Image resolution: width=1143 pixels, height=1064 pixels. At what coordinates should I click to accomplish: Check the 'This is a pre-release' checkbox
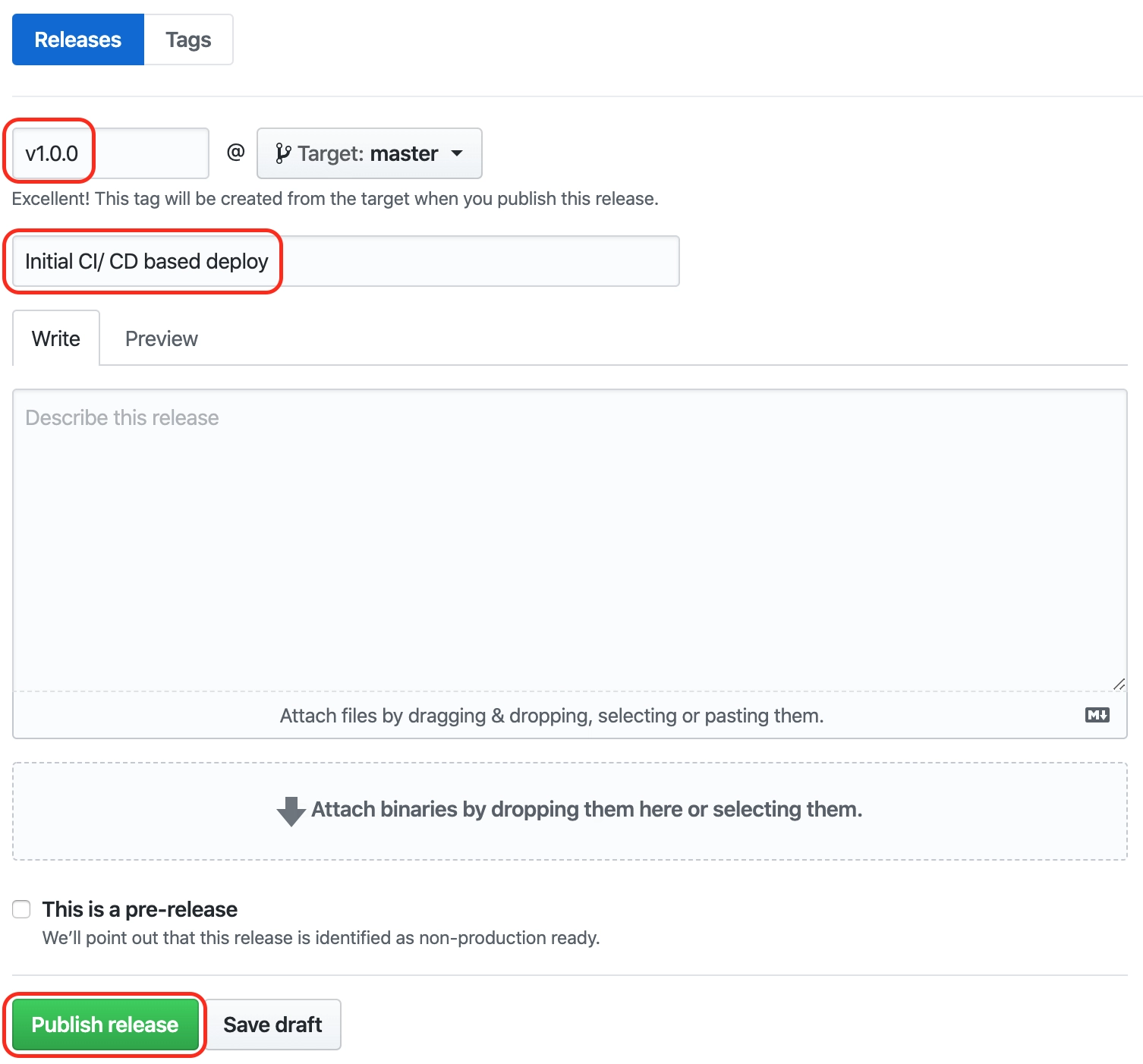pyautogui.click(x=20, y=908)
